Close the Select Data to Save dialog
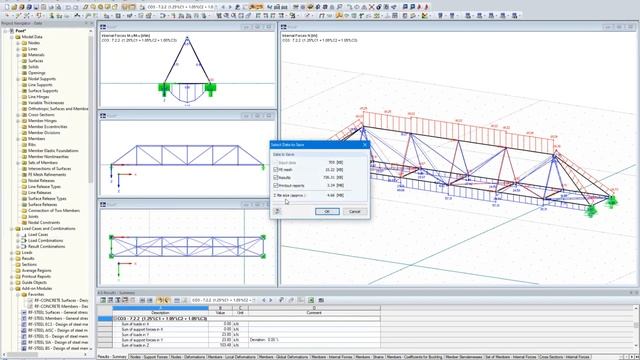Screen dimensions: 640x360 click(365, 144)
